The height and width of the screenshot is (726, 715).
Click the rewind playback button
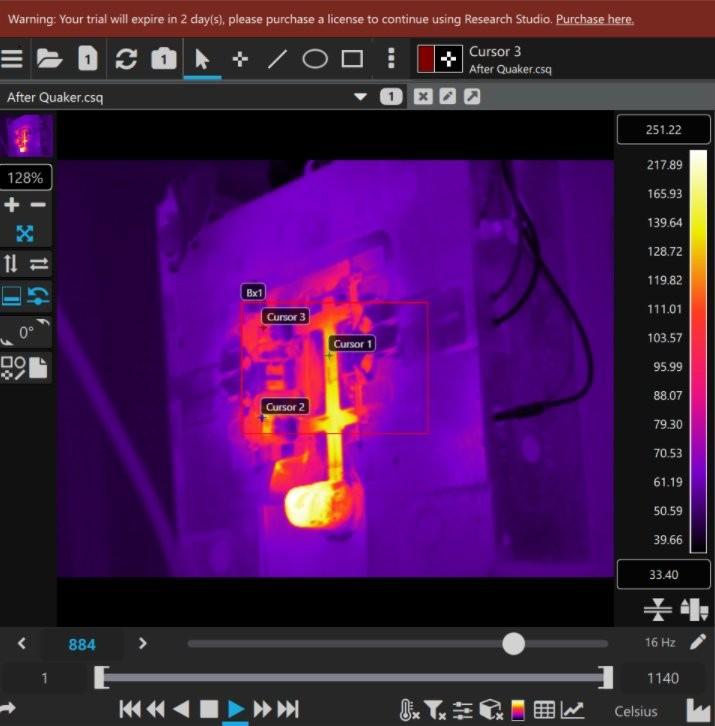(156, 709)
